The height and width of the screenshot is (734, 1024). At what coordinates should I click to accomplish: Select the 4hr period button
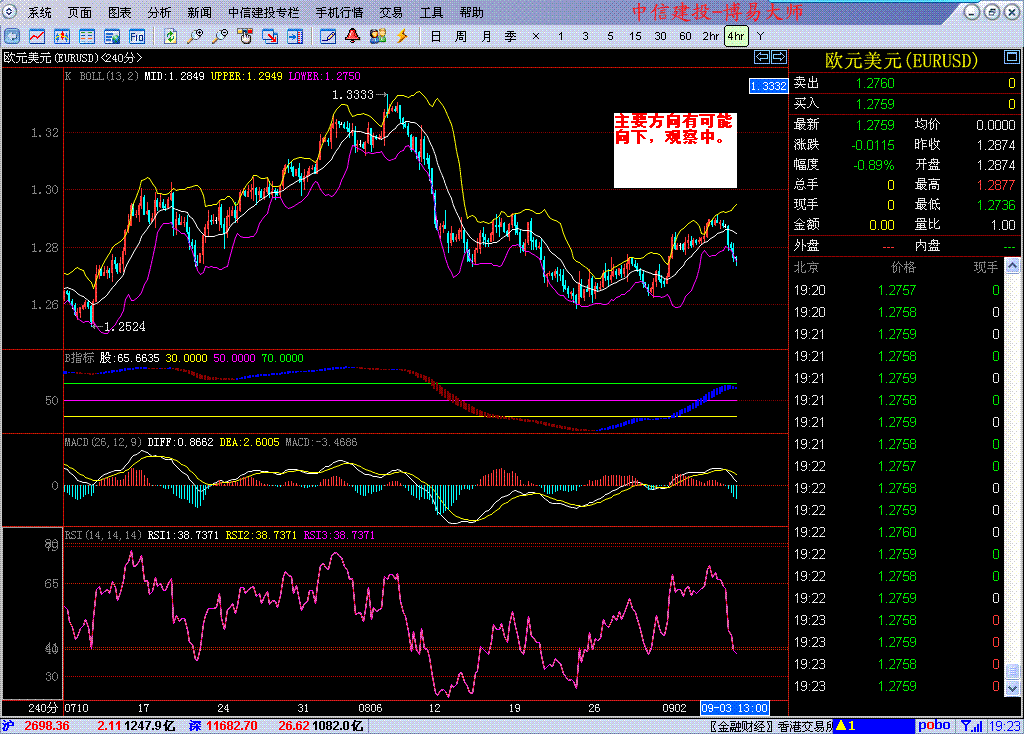[x=736, y=37]
